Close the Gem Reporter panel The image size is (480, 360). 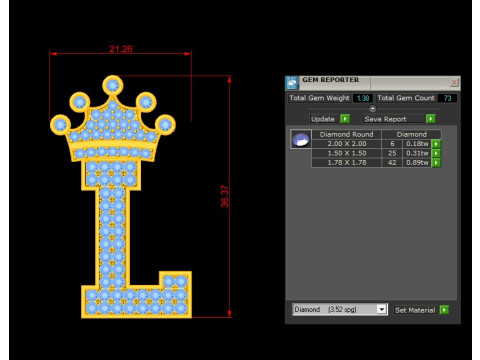(454, 82)
